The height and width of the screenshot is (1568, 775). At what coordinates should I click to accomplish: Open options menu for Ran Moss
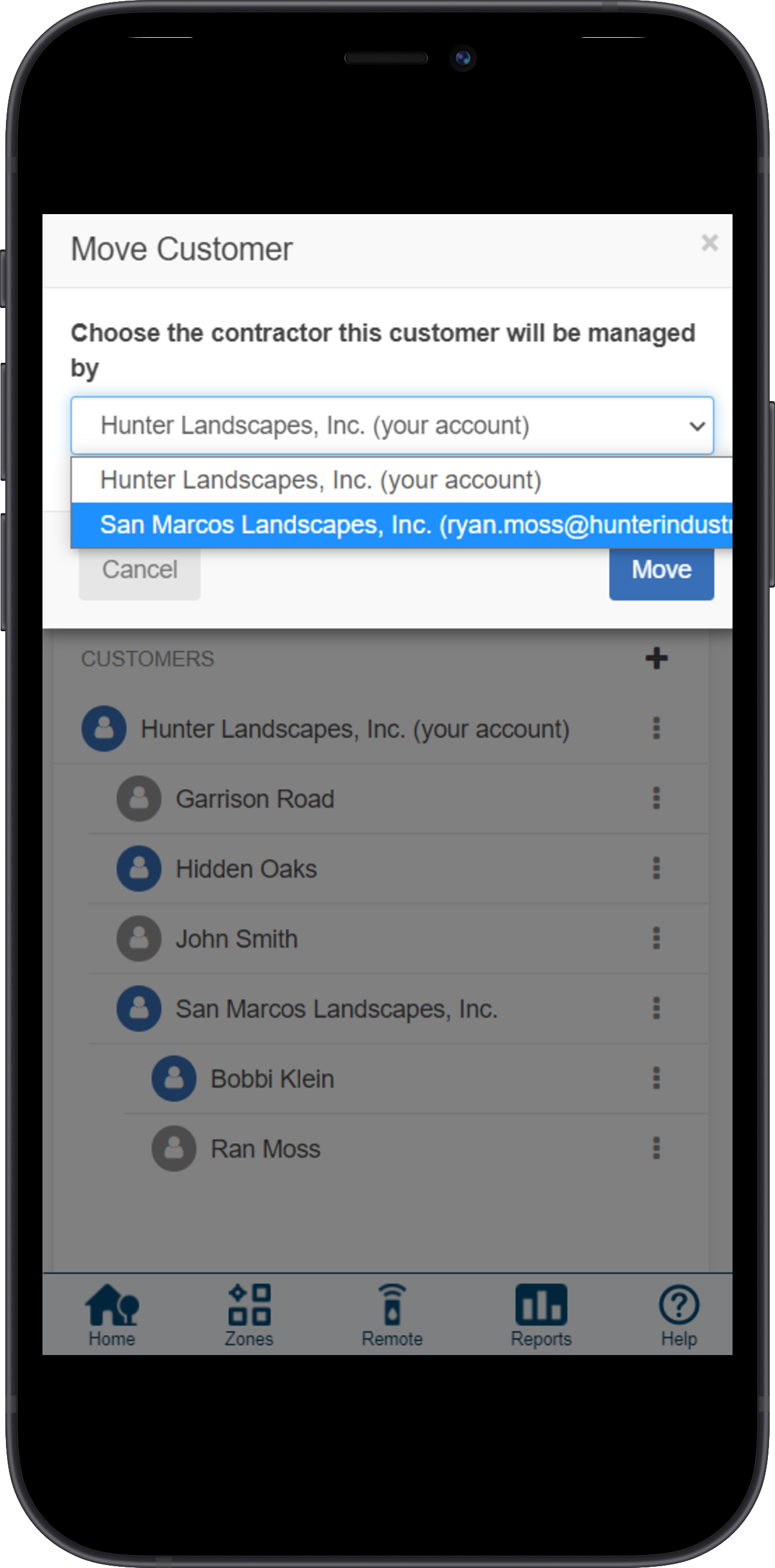coord(656,1148)
